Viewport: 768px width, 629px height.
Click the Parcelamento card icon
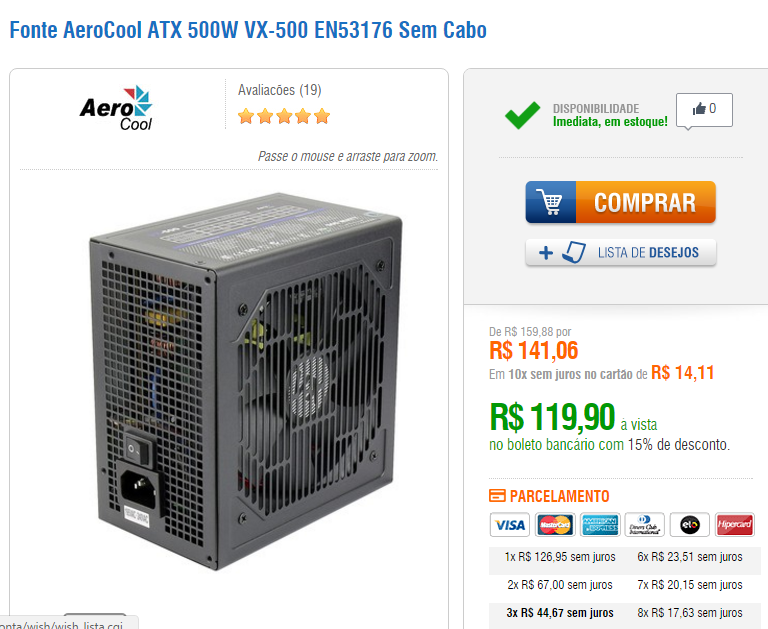[497, 496]
